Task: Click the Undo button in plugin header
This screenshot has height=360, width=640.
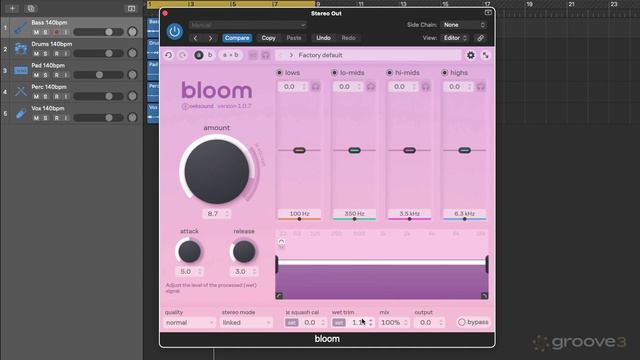Action: click(323, 38)
